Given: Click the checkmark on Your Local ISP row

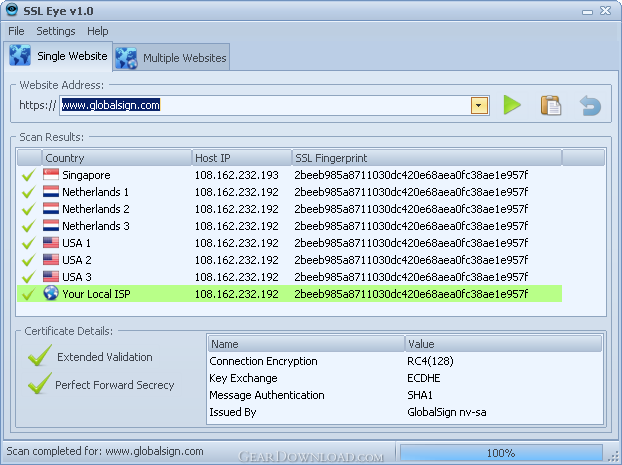Looking at the screenshot, I should tap(29, 294).
